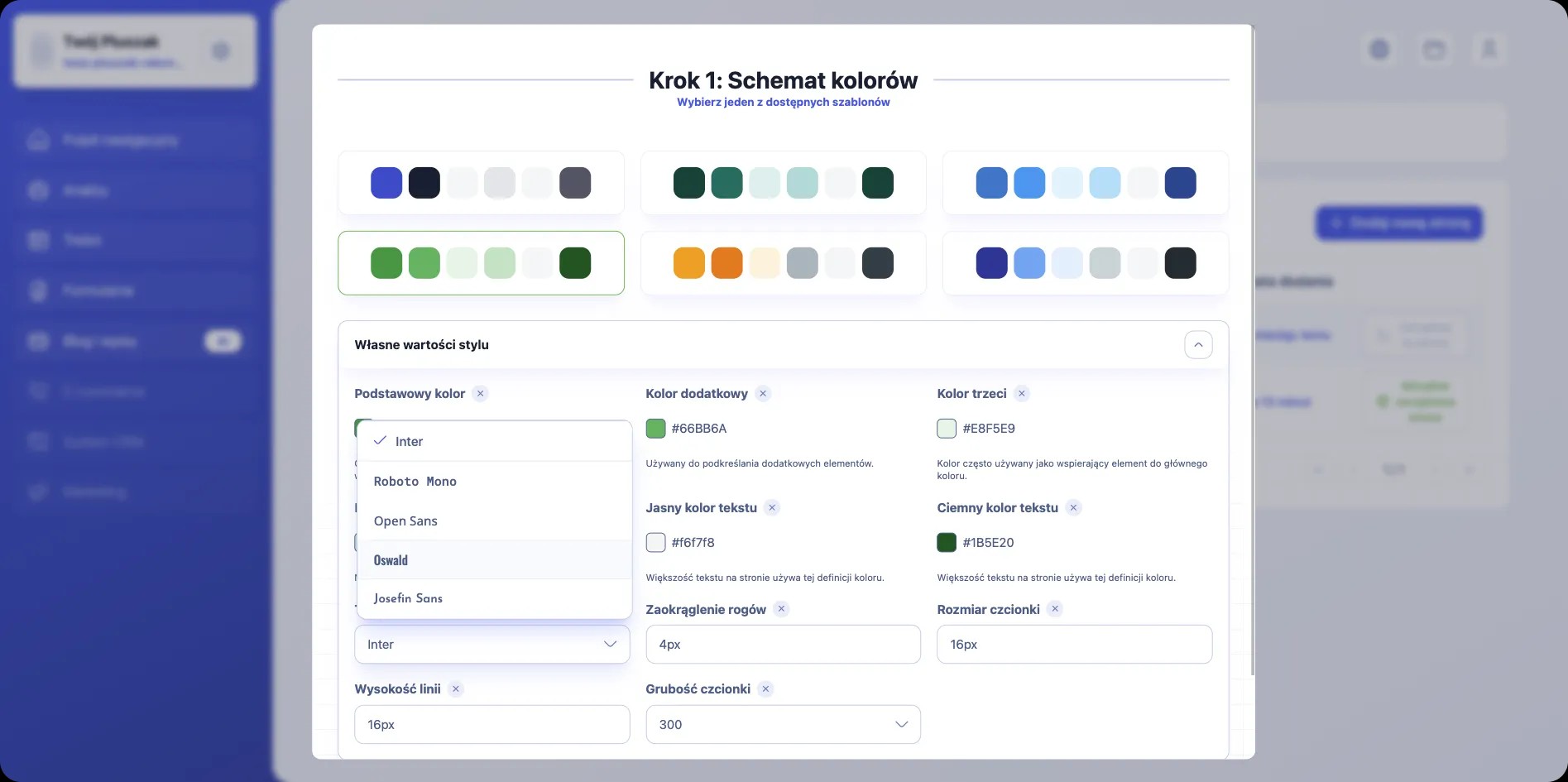
Task: Open the #1B5E20 dark text color swatch
Action: click(947, 543)
